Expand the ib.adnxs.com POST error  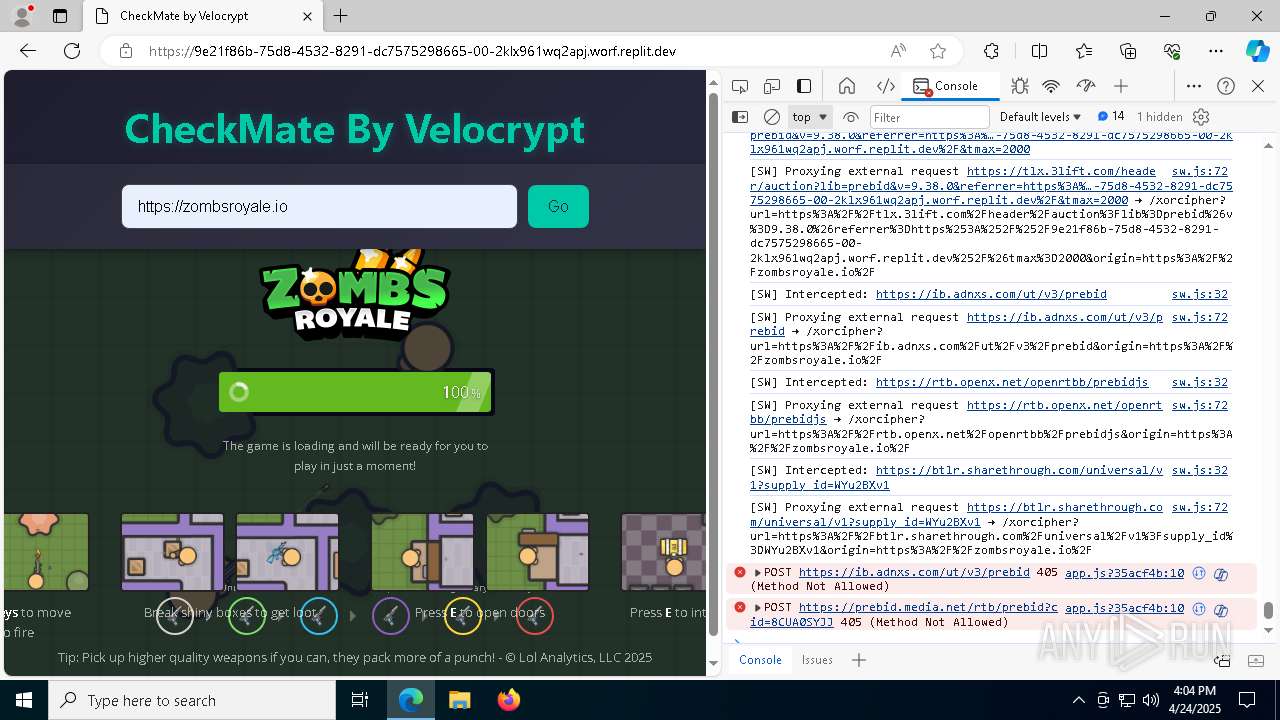coord(758,573)
